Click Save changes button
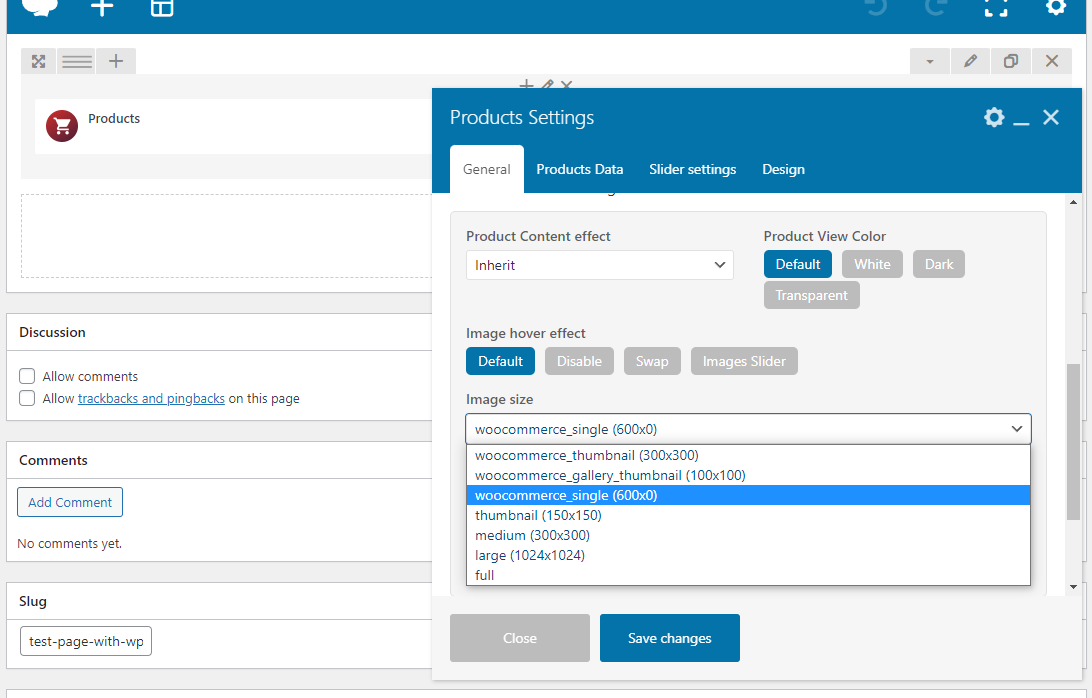 coord(669,638)
